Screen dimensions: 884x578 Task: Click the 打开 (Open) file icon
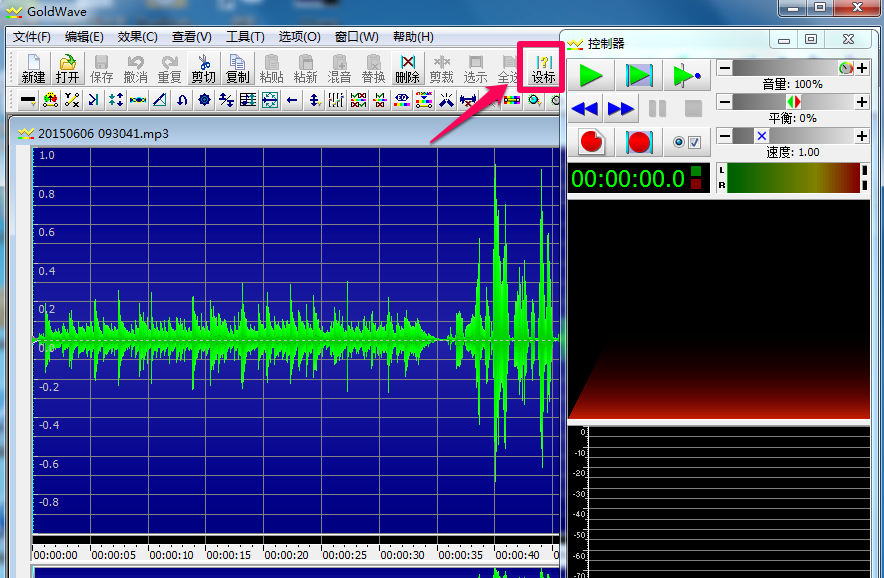(x=67, y=69)
